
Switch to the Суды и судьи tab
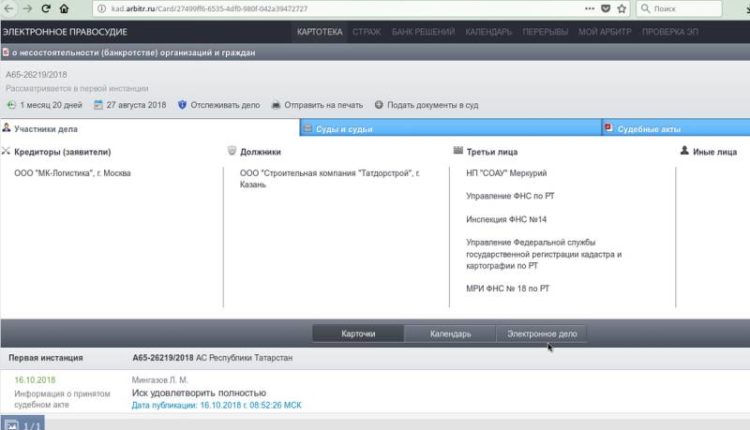coord(450,128)
